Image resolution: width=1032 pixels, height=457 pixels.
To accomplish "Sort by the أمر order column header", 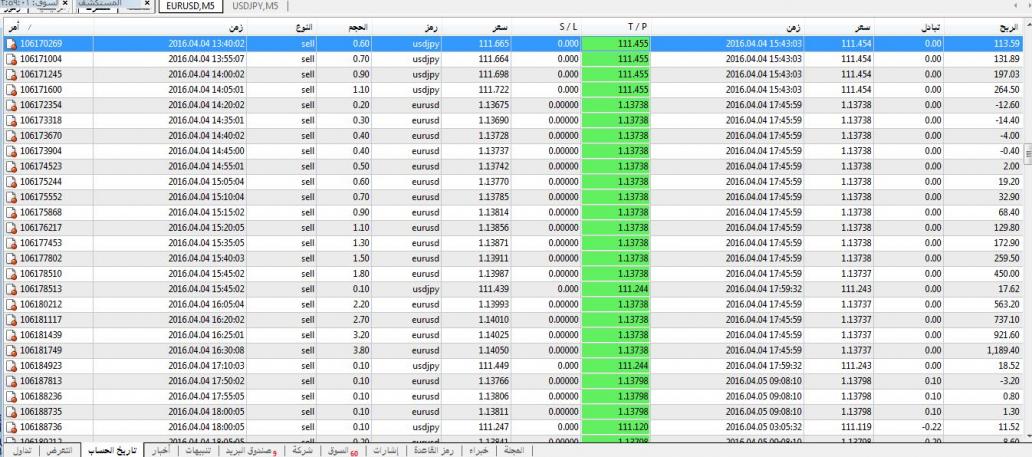I will (x=49, y=28).
